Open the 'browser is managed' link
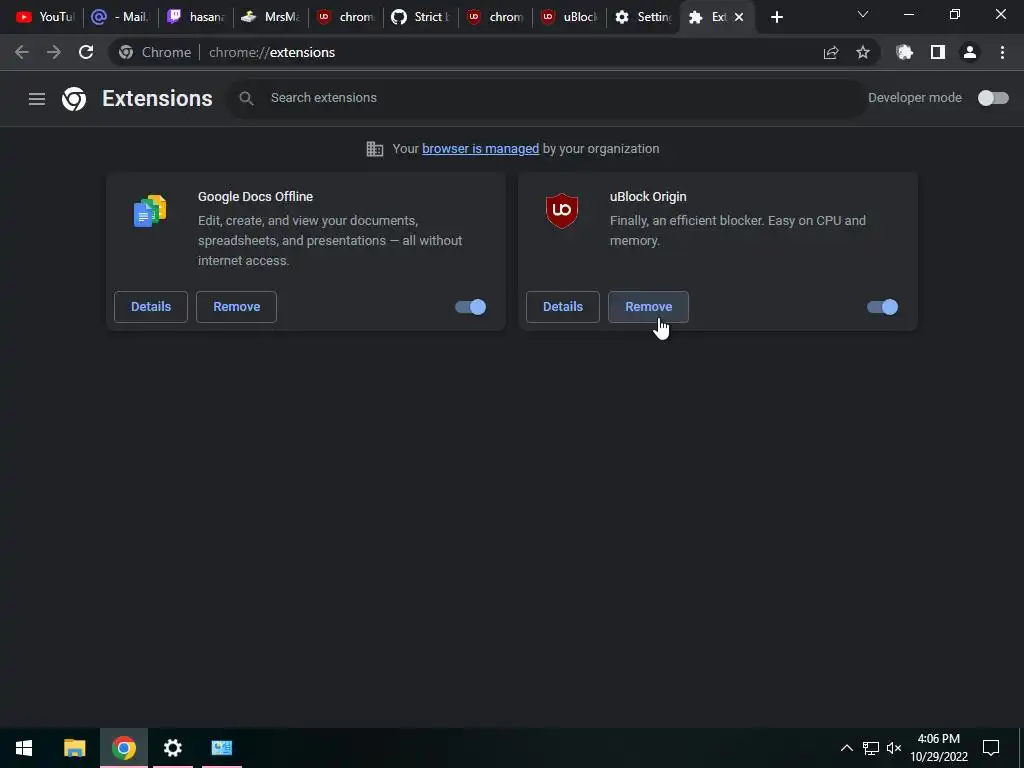This screenshot has height=768, width=1024. (x=481, y=149)
